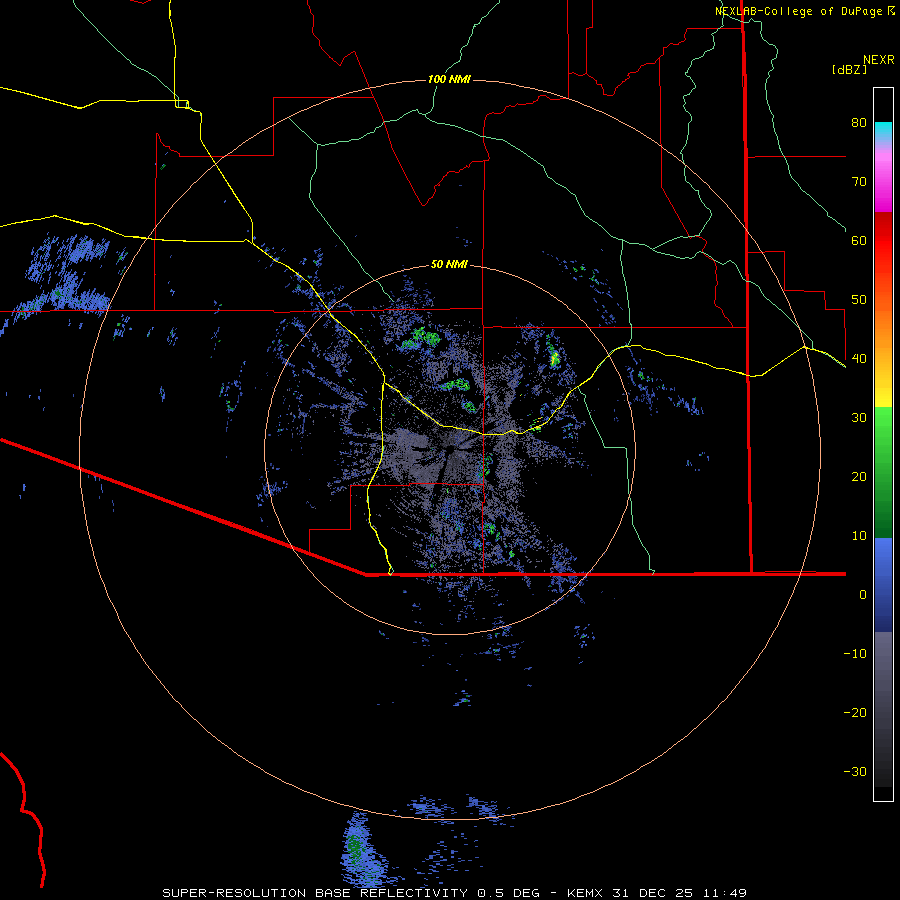Viewport: 900px width, 900px height.
Task: Click the 50 NMI range ring label
Action: [x=449, y=264]
